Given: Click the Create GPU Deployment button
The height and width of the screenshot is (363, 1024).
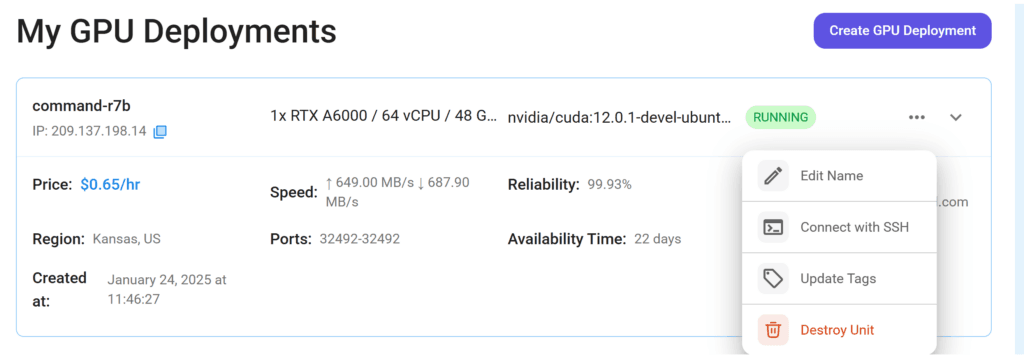Looking at the screenshot, I should 903,31.
